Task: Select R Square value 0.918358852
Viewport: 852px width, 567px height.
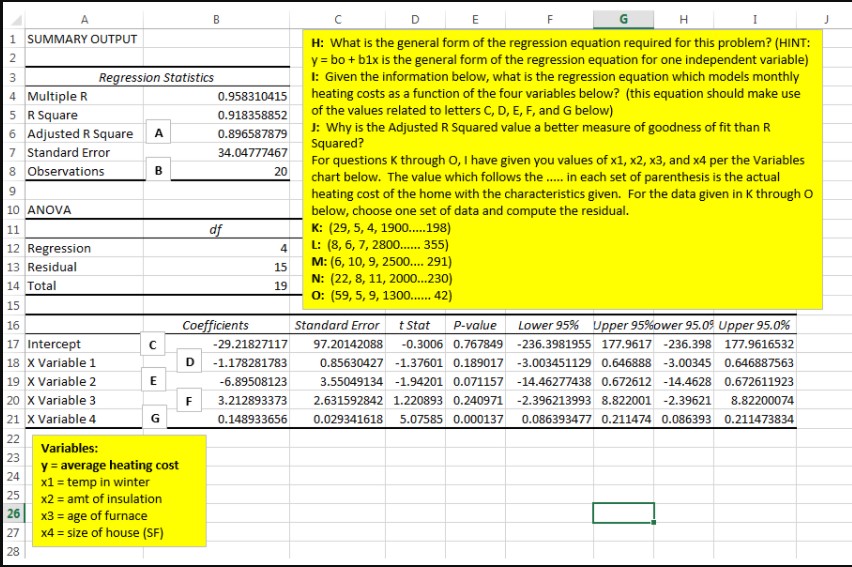Action: [252, 115]
